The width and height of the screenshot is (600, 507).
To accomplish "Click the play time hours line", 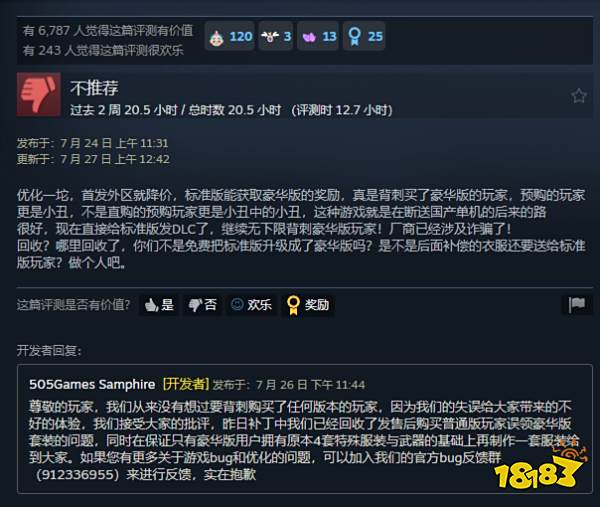I will (231, 110).
